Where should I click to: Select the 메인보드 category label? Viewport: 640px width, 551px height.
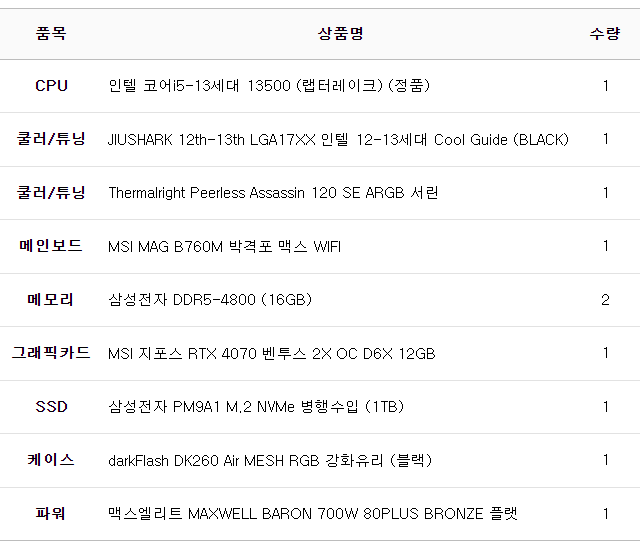tap(51, 246)
